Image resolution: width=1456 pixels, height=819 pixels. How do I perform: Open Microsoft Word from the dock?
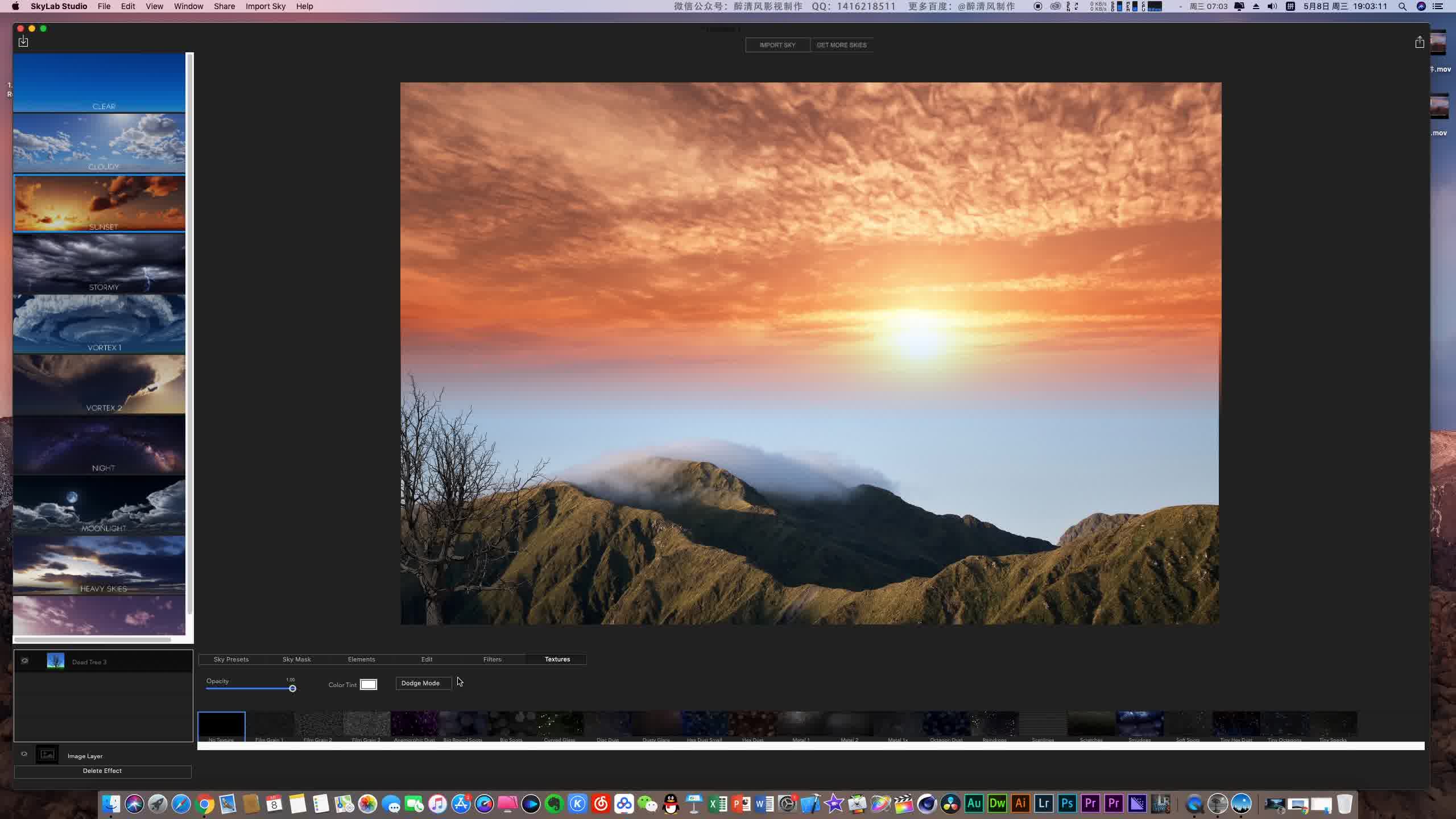point(764,804)
